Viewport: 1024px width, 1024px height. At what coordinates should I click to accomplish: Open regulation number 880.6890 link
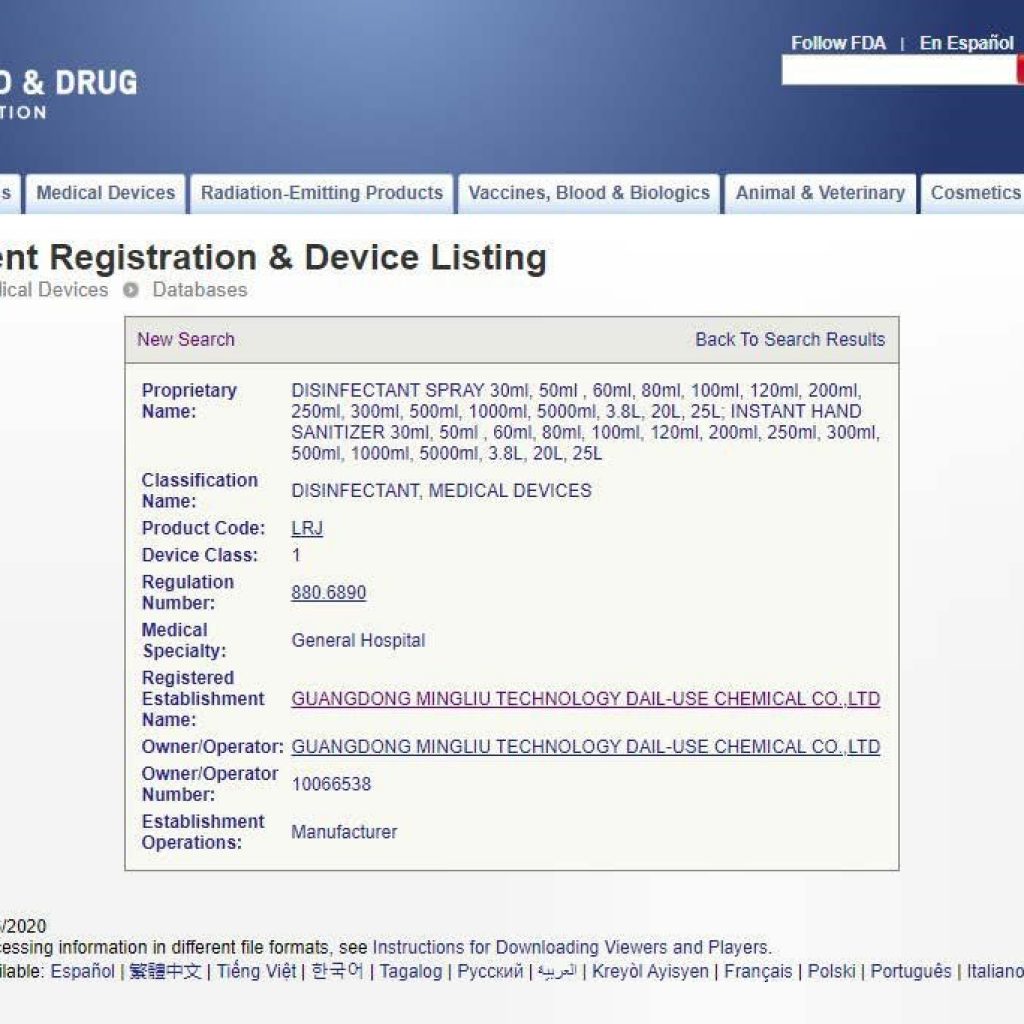pos(328,593)
